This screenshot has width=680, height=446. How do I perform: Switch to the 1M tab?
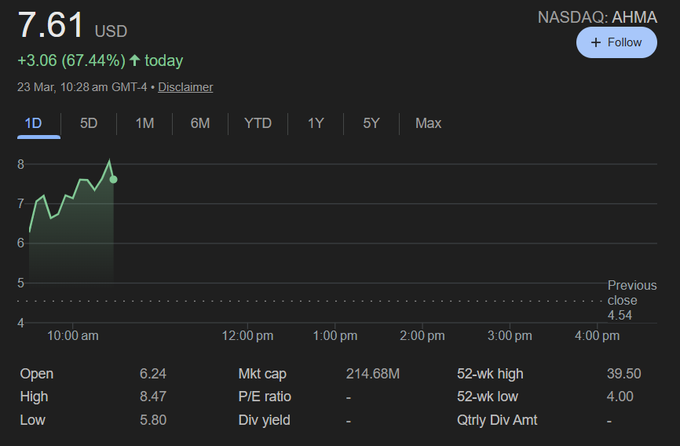144,123
